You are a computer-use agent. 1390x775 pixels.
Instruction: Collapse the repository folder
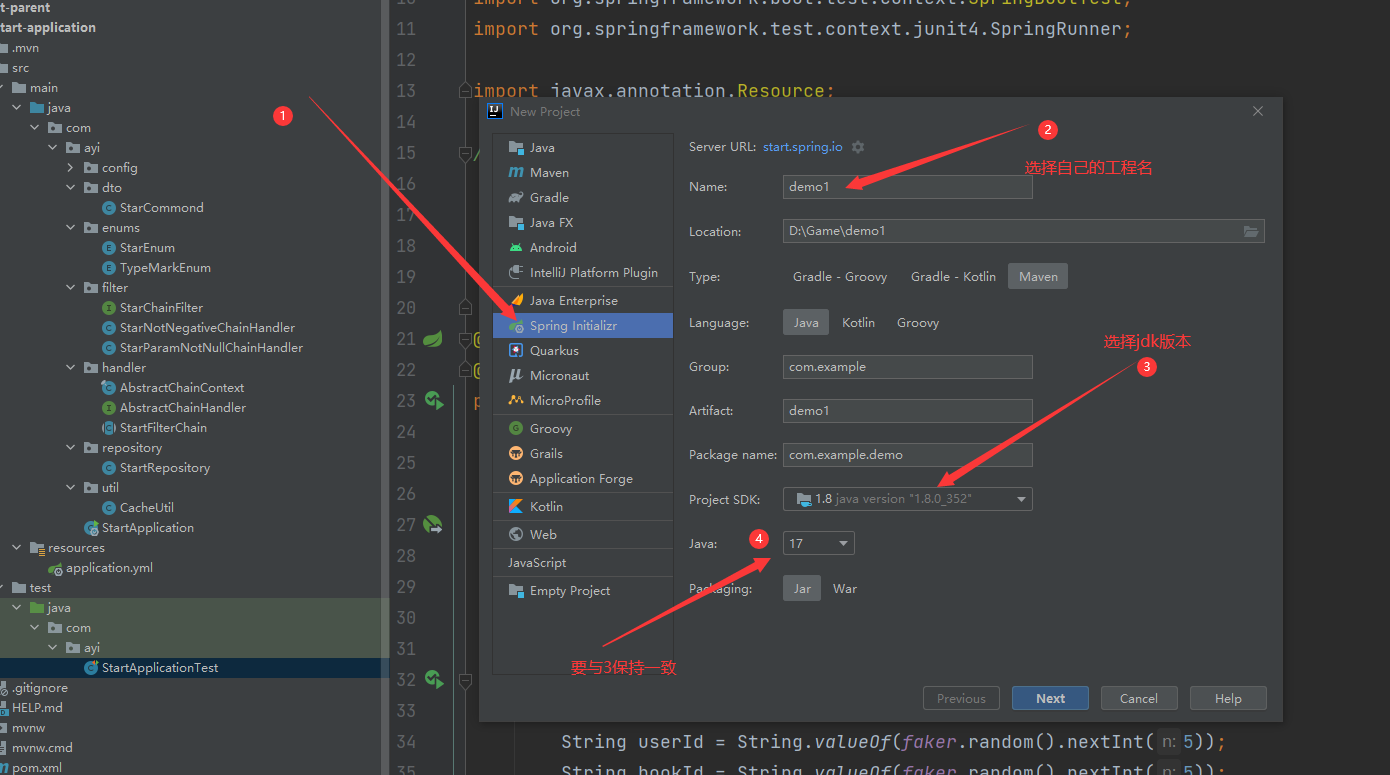pyautogui.click(x=71, y=448)
